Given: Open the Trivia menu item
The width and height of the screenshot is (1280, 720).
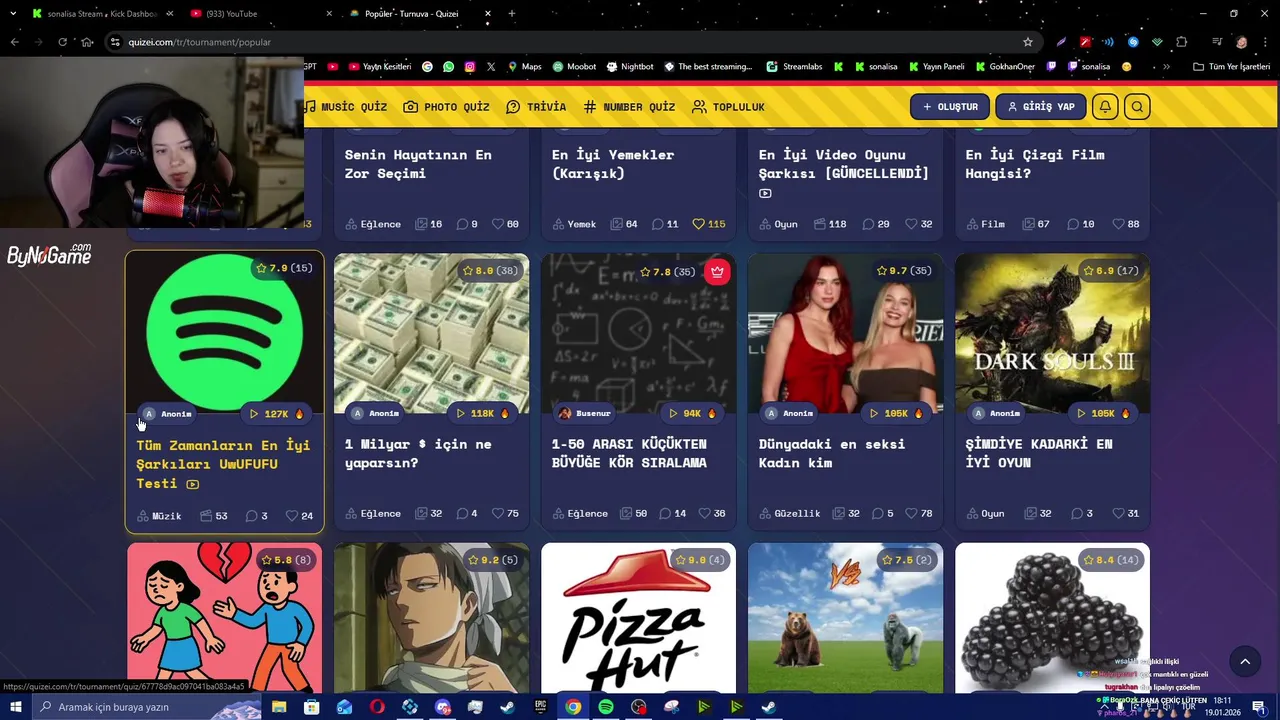Looking at the screenshot, I should (536, 107).
